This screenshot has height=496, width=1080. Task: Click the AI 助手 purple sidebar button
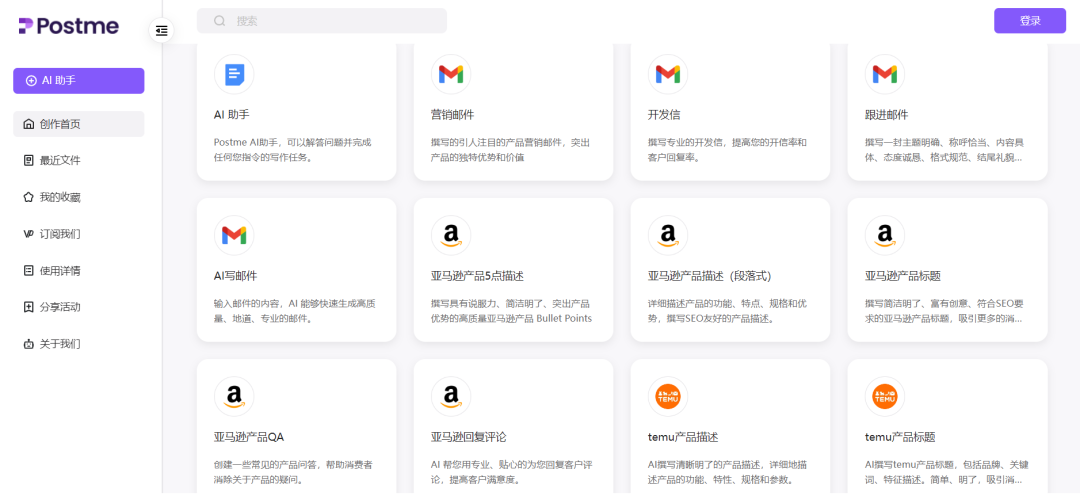(79, 81)
